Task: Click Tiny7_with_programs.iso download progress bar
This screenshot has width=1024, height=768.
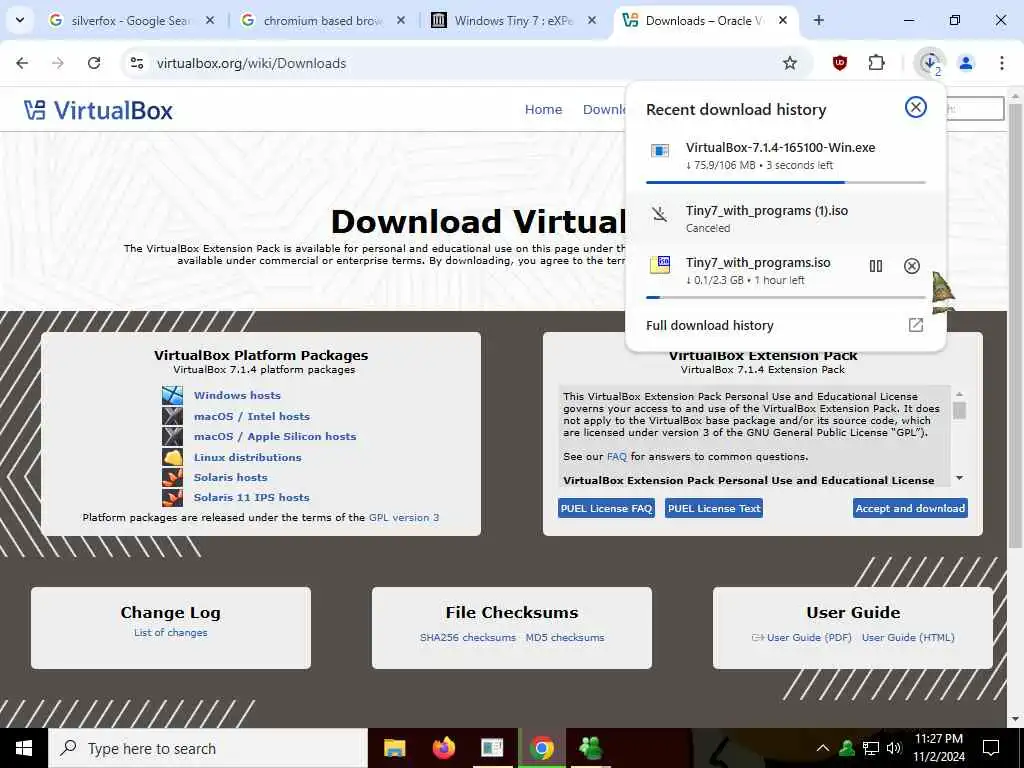Action: tap(786, 297)
